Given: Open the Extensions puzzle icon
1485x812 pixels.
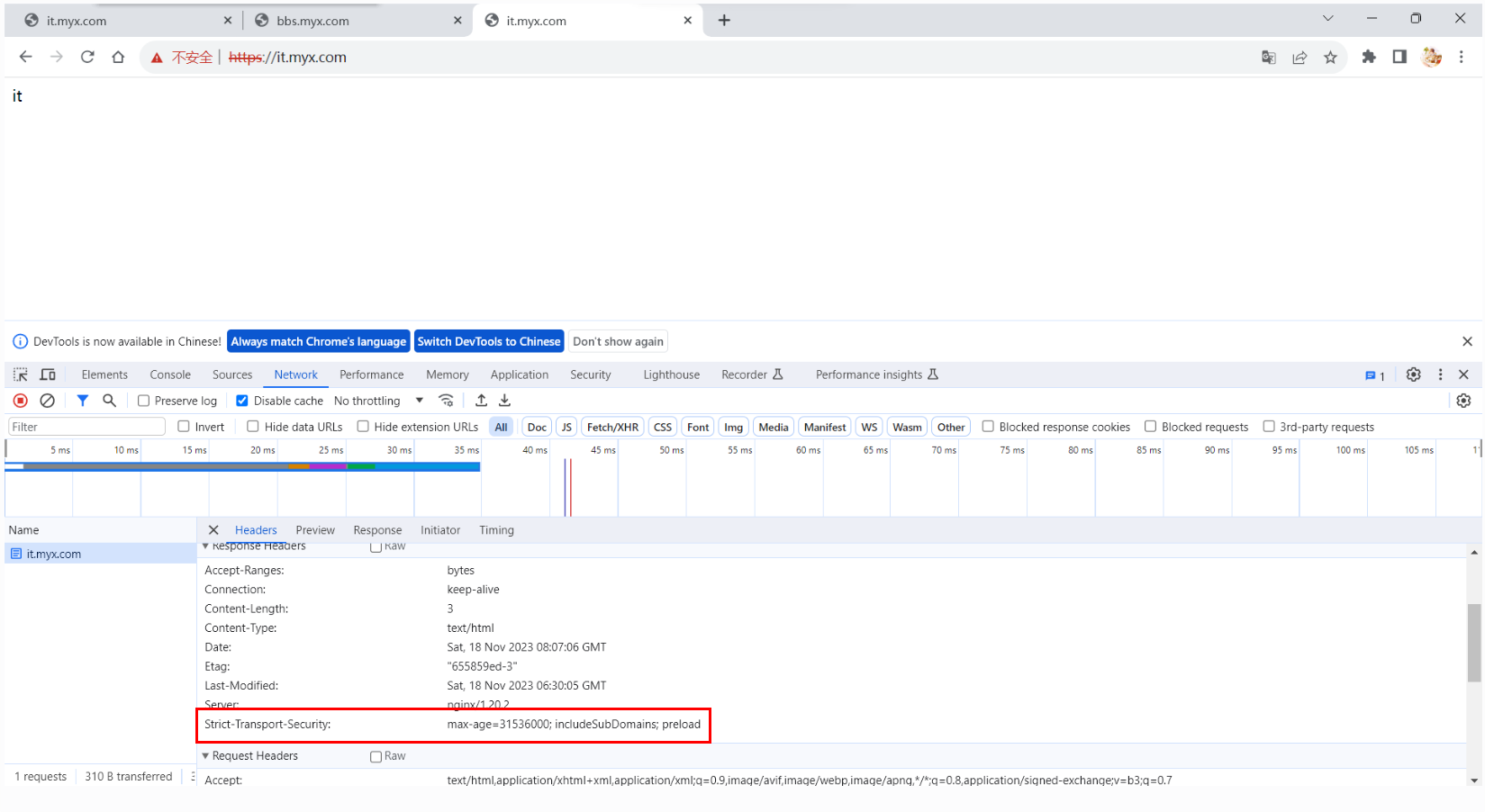Looking at the screenshot, I should 1369,57.
